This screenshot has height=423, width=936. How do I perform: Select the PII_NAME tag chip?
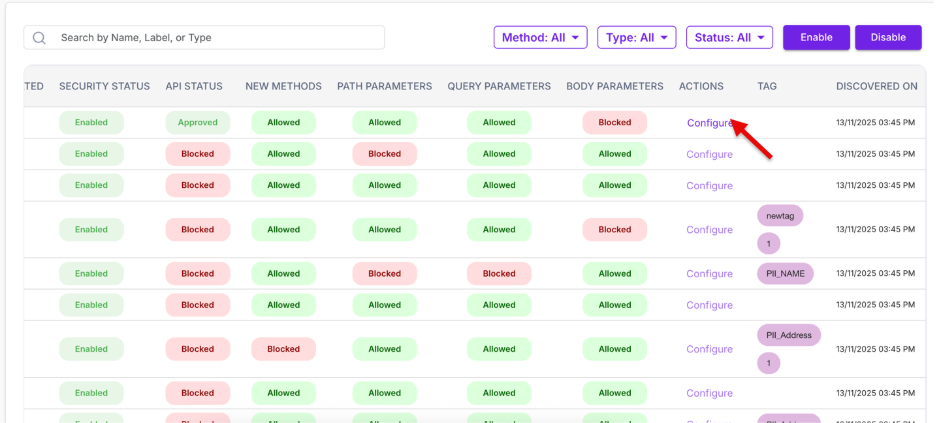point(785,274)
